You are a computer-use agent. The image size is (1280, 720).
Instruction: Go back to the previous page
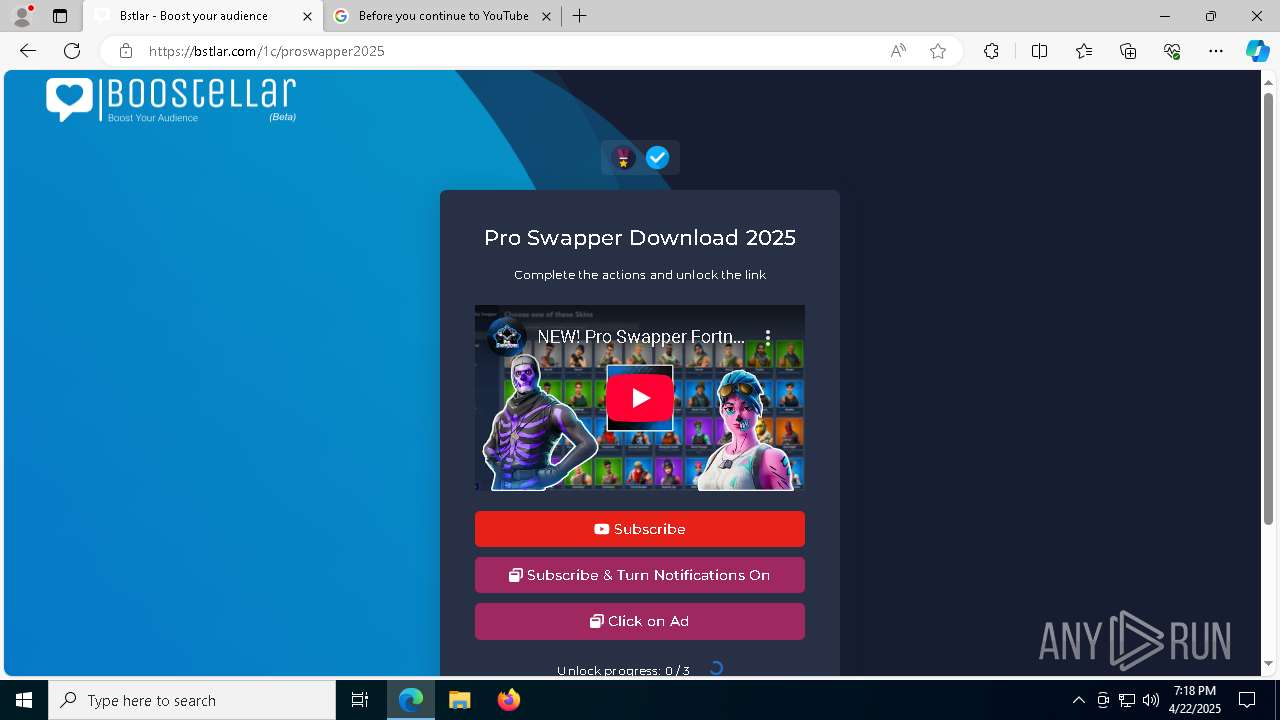(x=28, y=51)
